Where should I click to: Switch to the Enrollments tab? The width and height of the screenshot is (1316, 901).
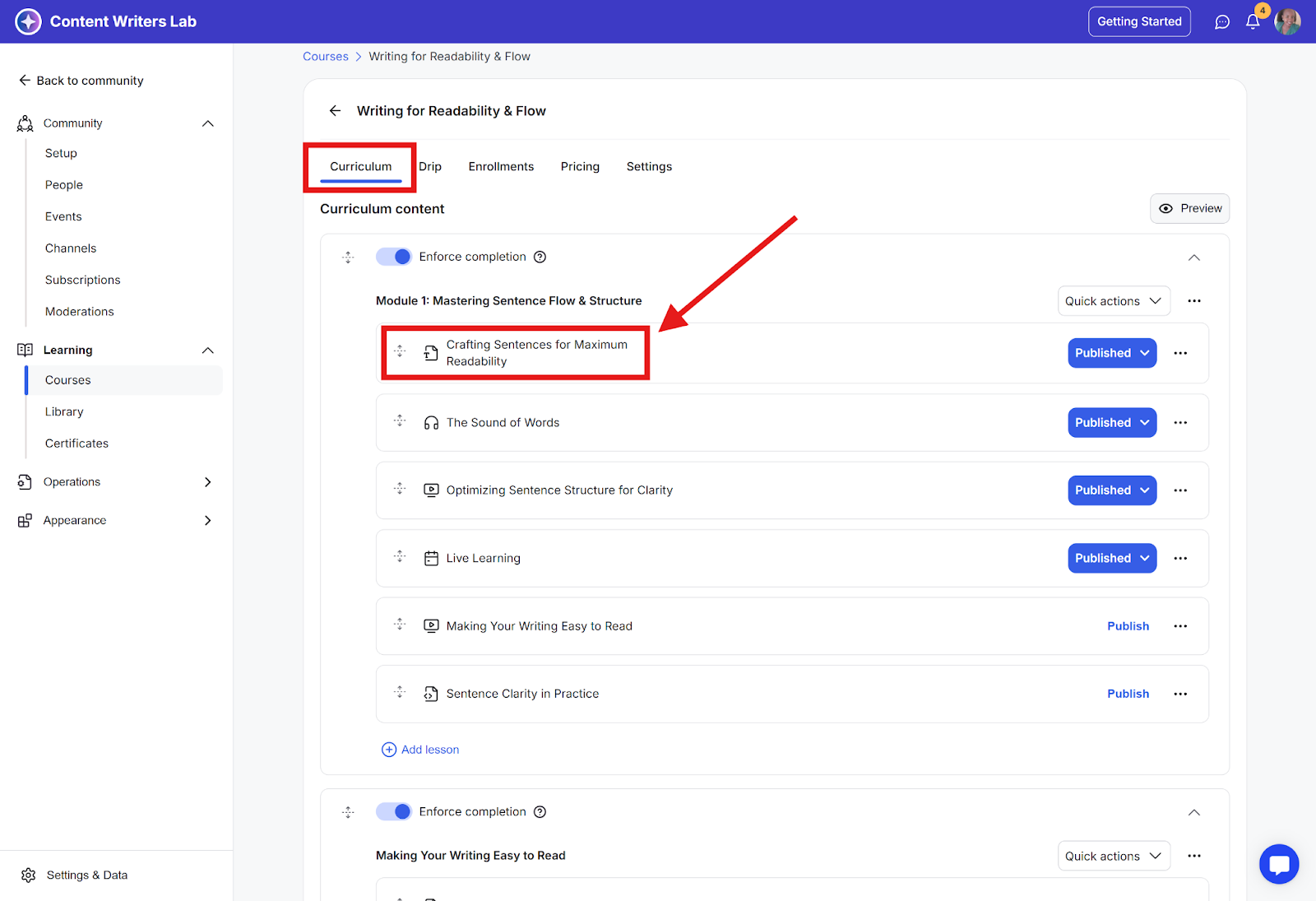pyautogui.click(x=501, y=166)
